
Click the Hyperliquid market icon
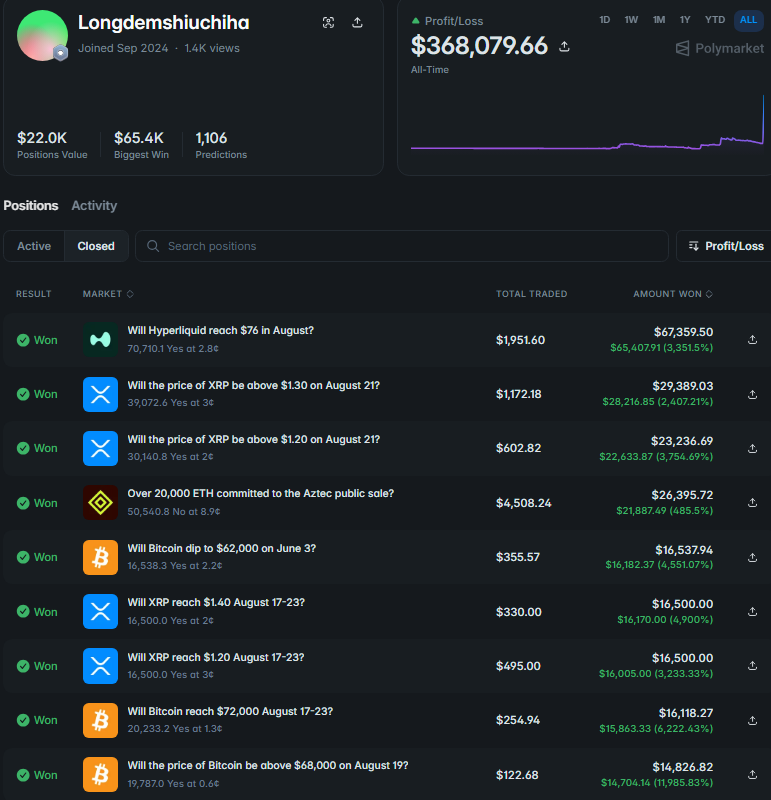(101, 340)
